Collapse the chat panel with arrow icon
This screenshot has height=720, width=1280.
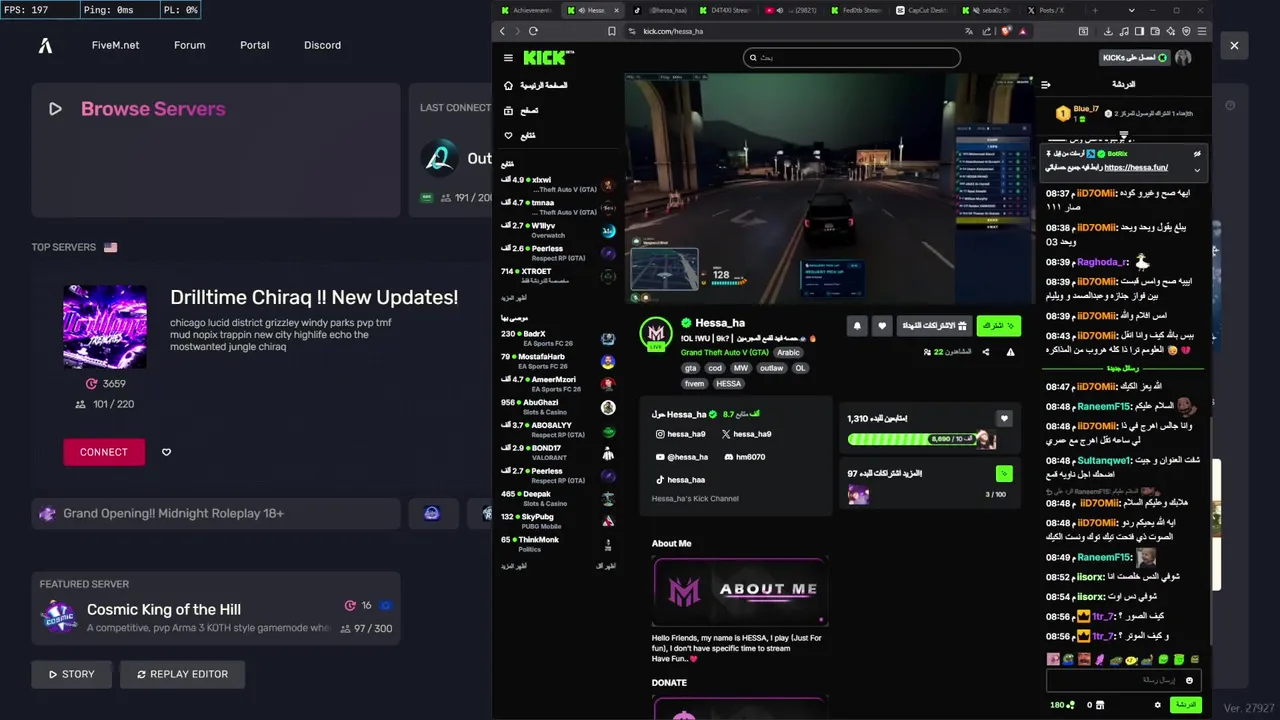(x=1046, y=85)
